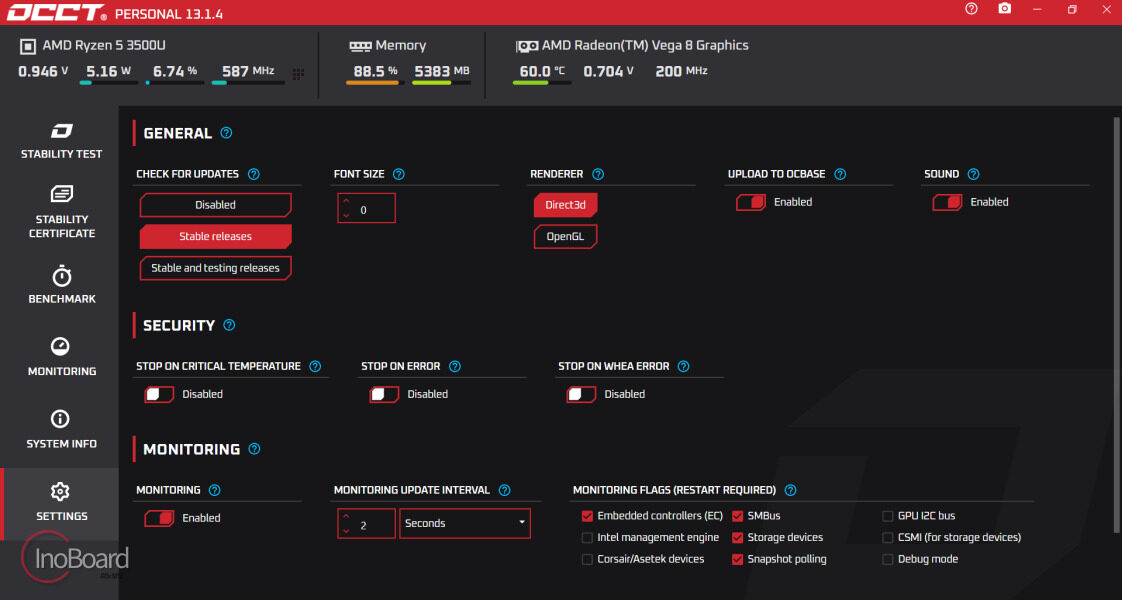Choose Stable and testing releases option

click(x=215, y=268)
